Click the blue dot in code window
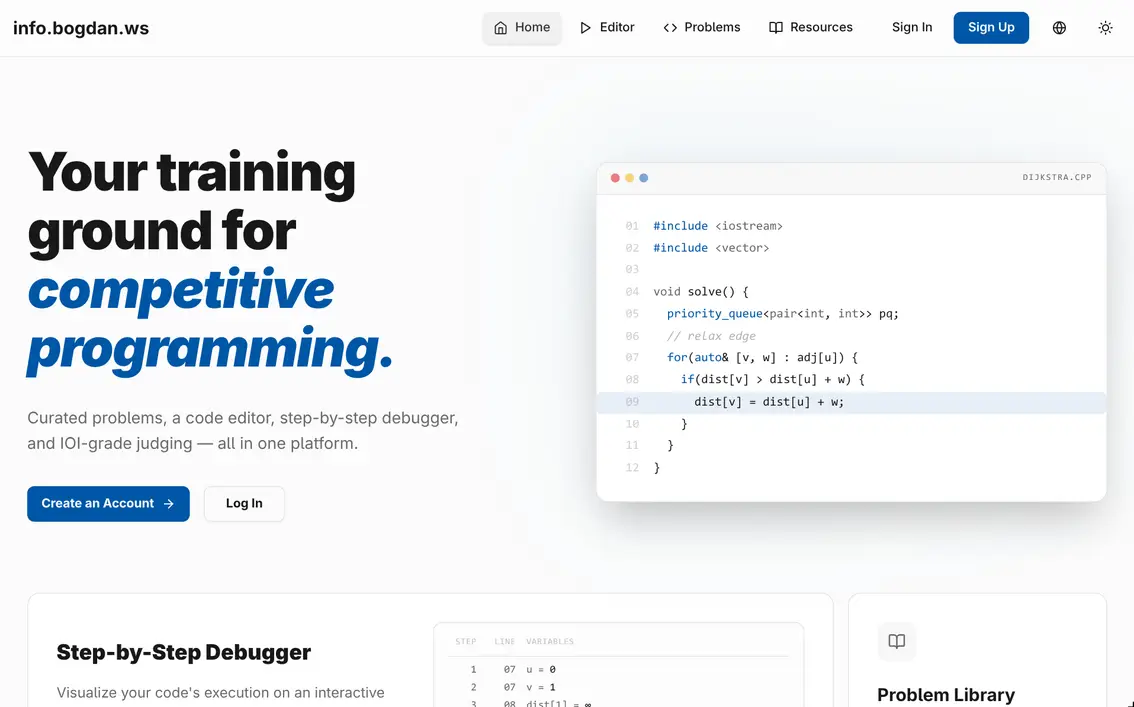Viewport: 1134px width, 707px height. coord(644,178)
